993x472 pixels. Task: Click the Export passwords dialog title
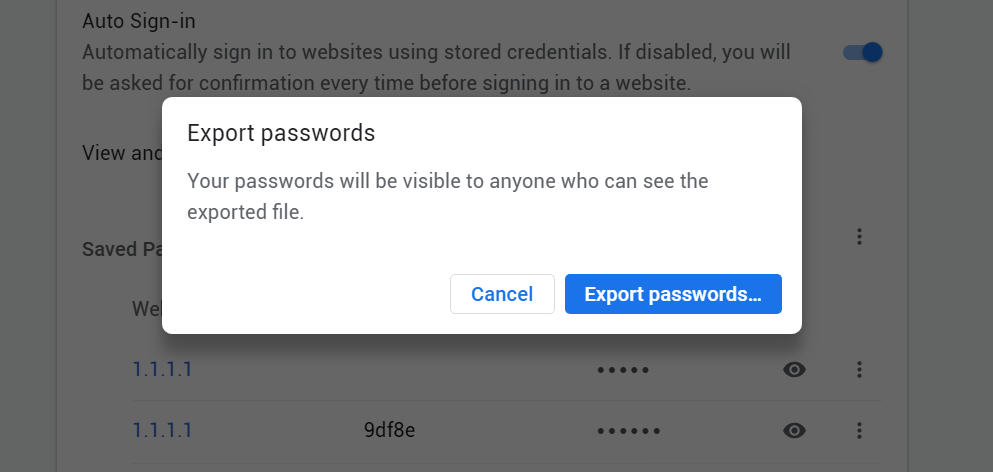coord(281,133)
